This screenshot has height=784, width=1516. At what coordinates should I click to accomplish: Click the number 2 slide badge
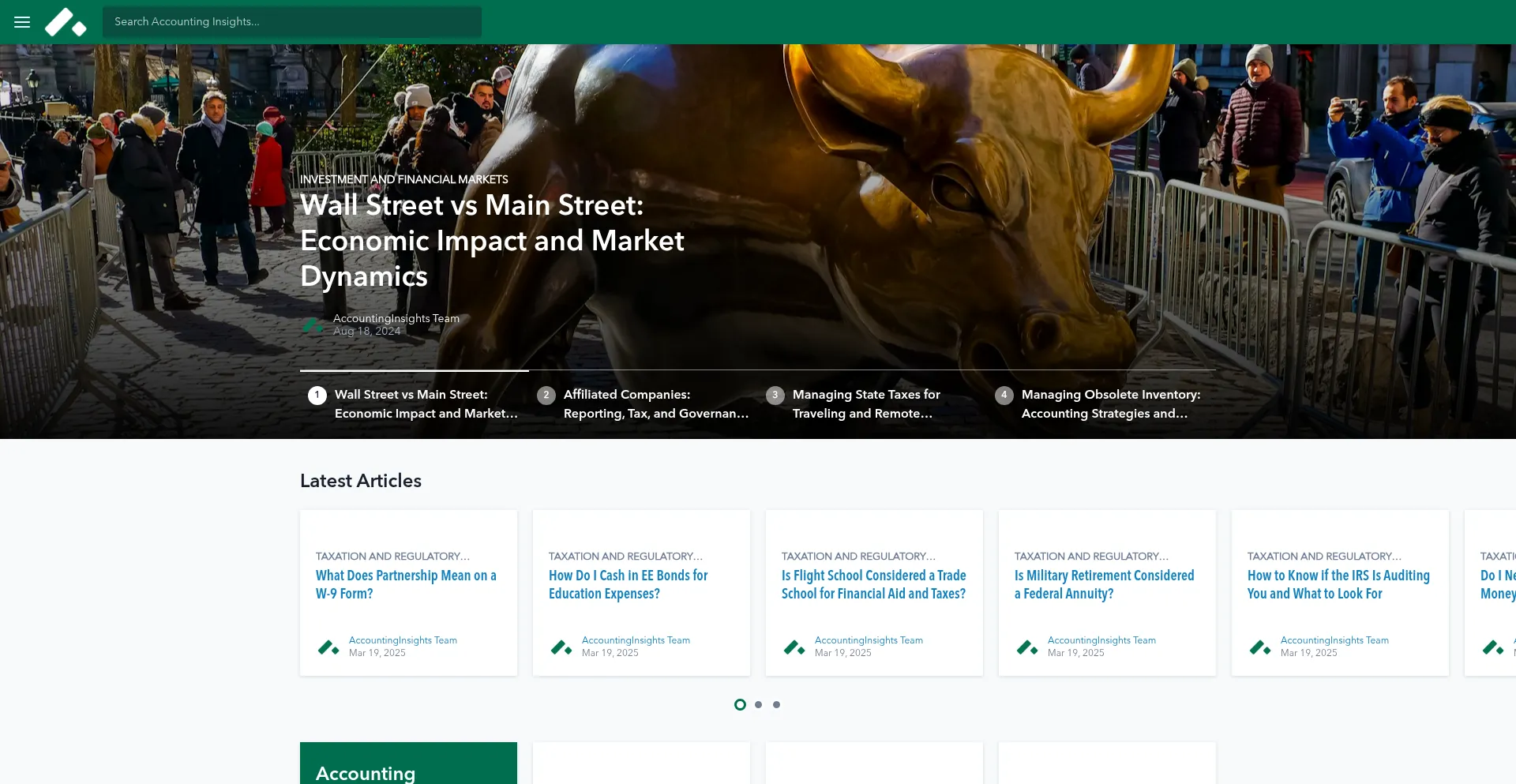tap(546, 395)
